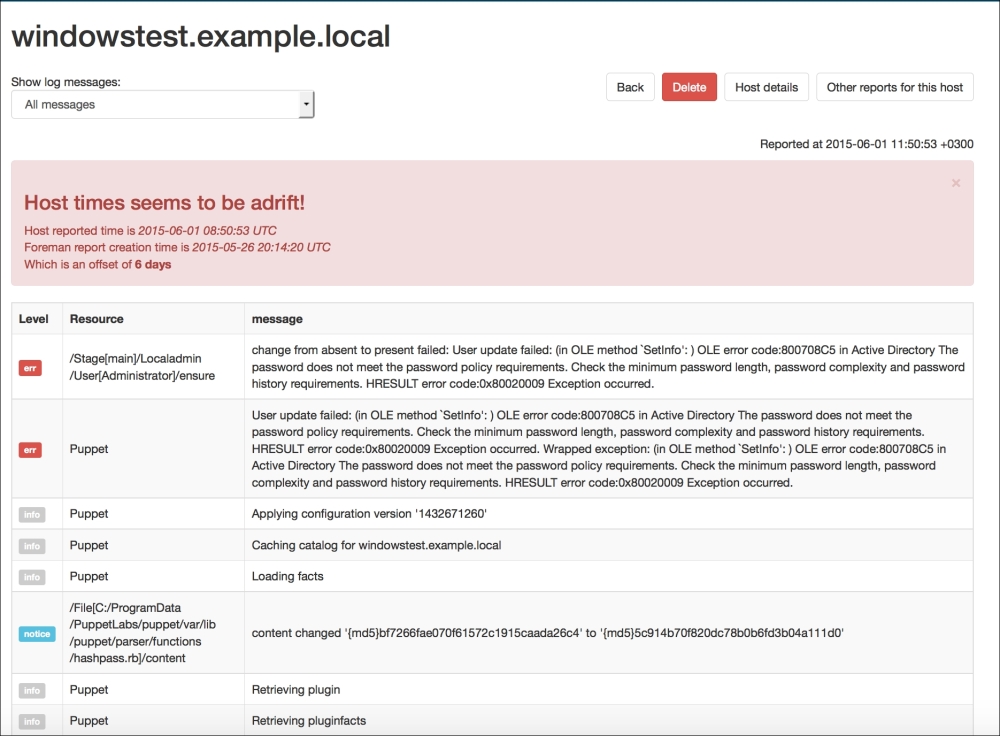Click the message column header

coord(277,319)
